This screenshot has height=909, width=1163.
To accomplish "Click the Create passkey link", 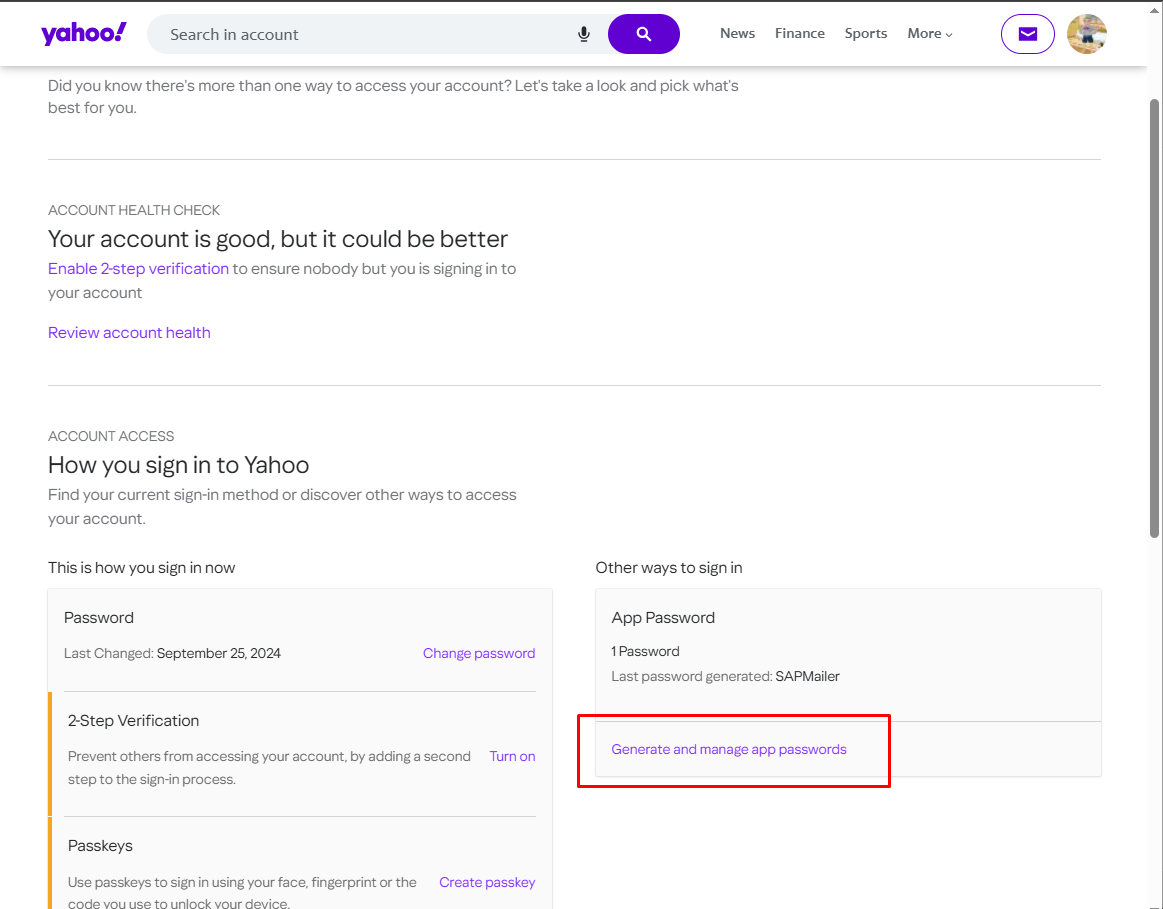I will [487, 882].
